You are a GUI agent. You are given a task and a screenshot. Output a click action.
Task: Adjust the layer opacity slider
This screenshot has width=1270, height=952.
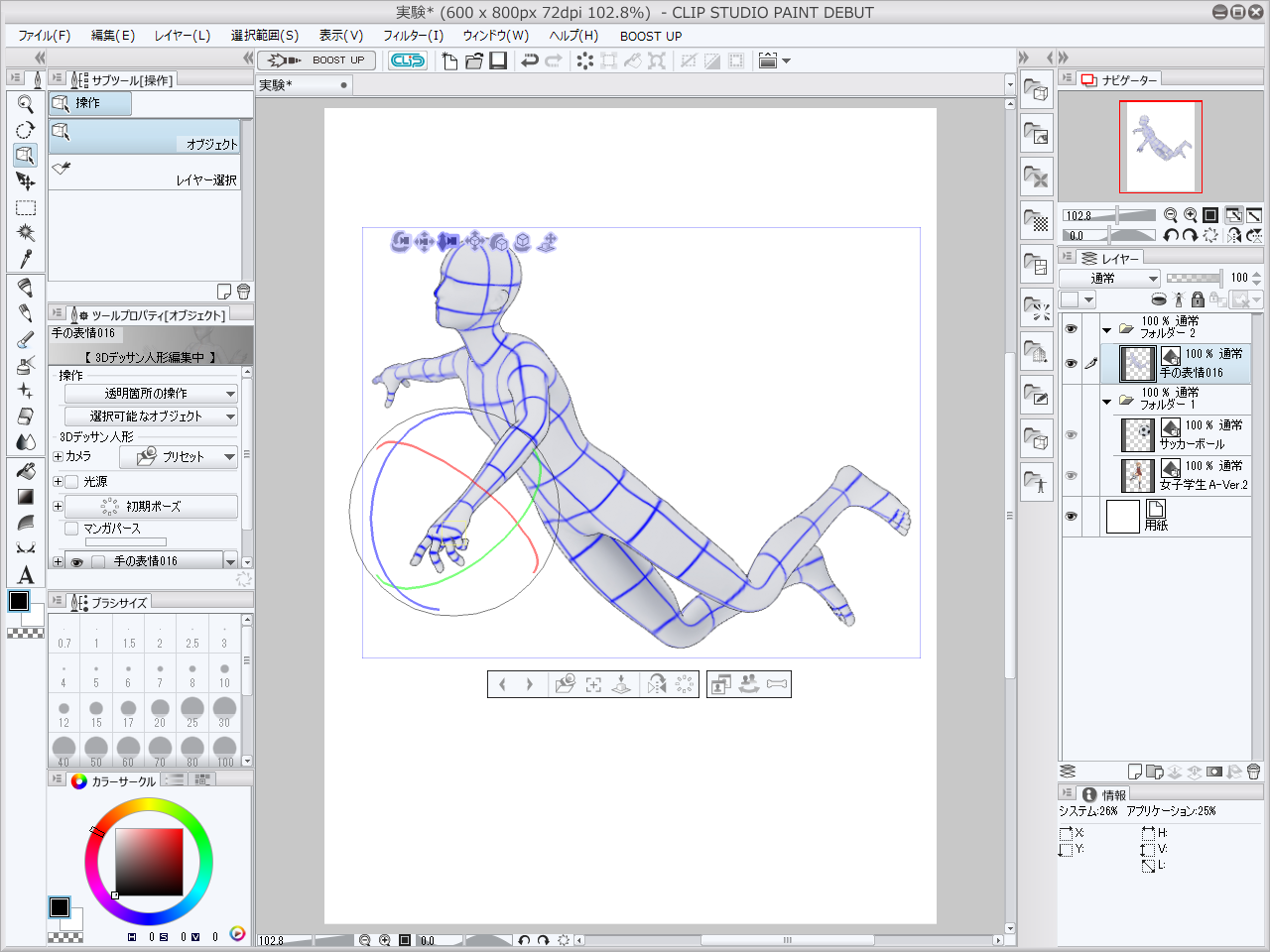[1194, 279]
